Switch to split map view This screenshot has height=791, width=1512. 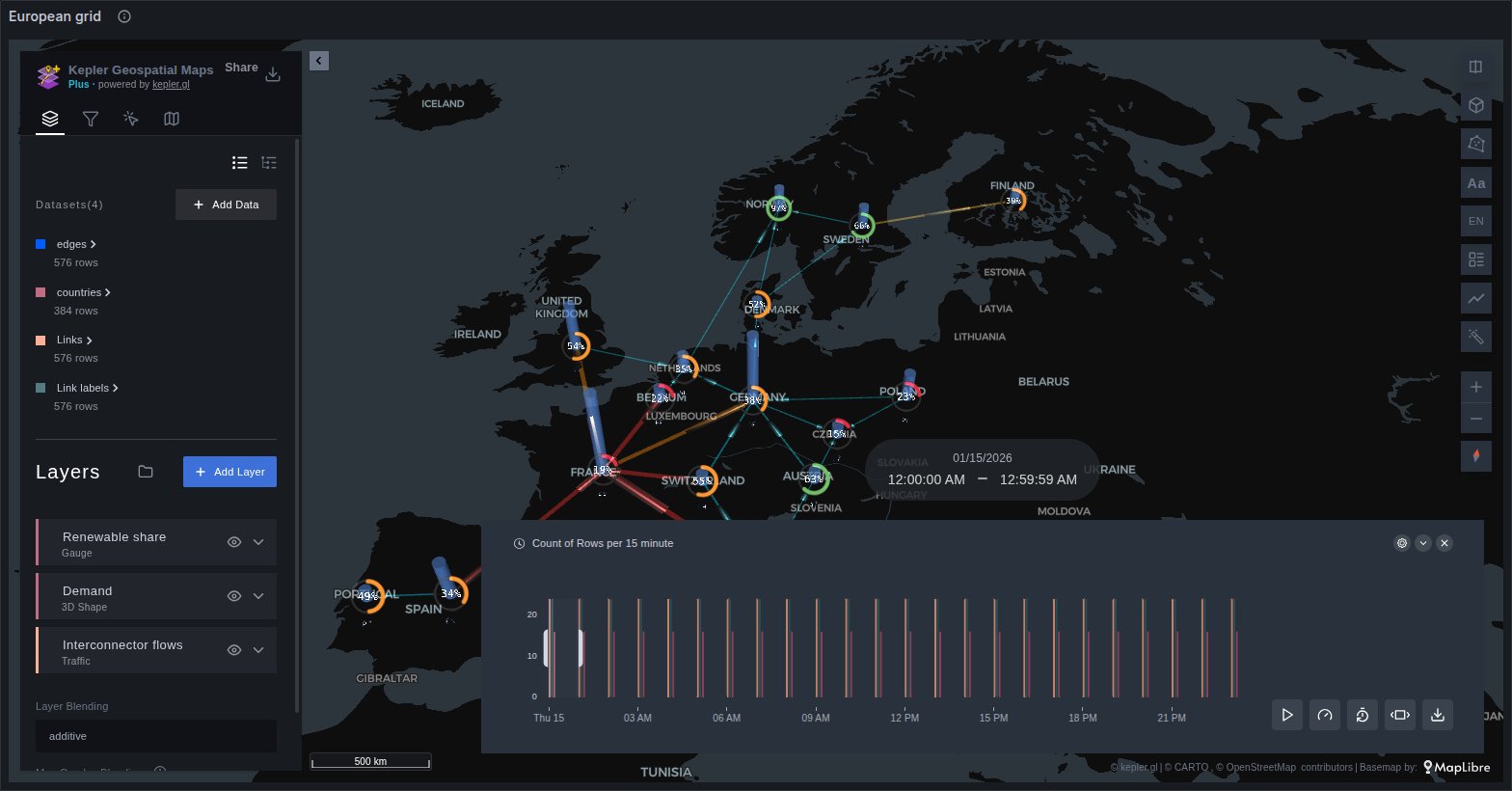(1475, 67)
